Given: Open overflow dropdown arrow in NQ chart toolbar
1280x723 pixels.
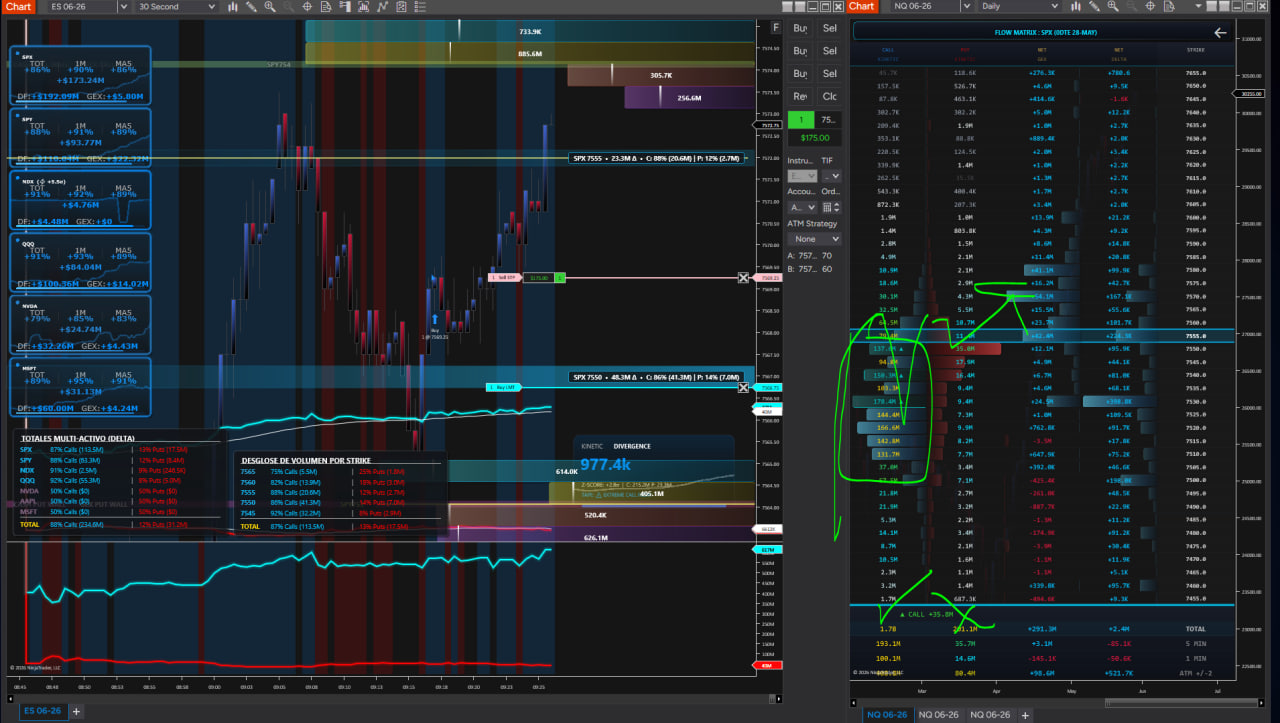Looking at the screenshot, I should tap(1198, 7).
